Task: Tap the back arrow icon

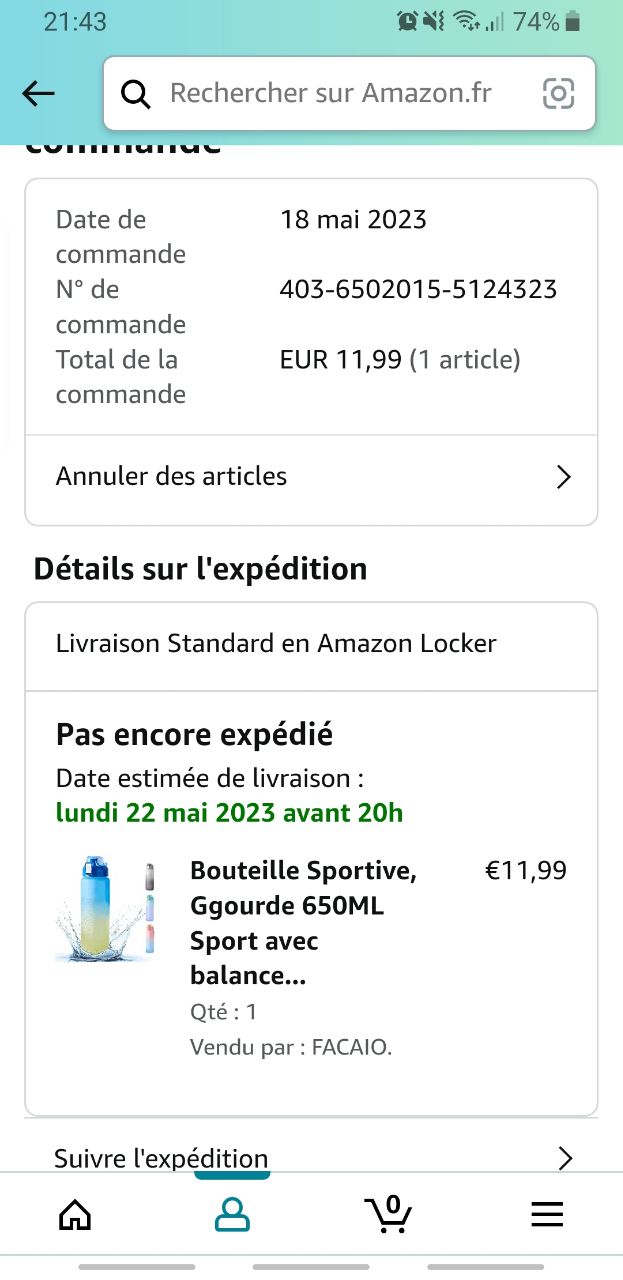Action: click(x=38, y=94)
